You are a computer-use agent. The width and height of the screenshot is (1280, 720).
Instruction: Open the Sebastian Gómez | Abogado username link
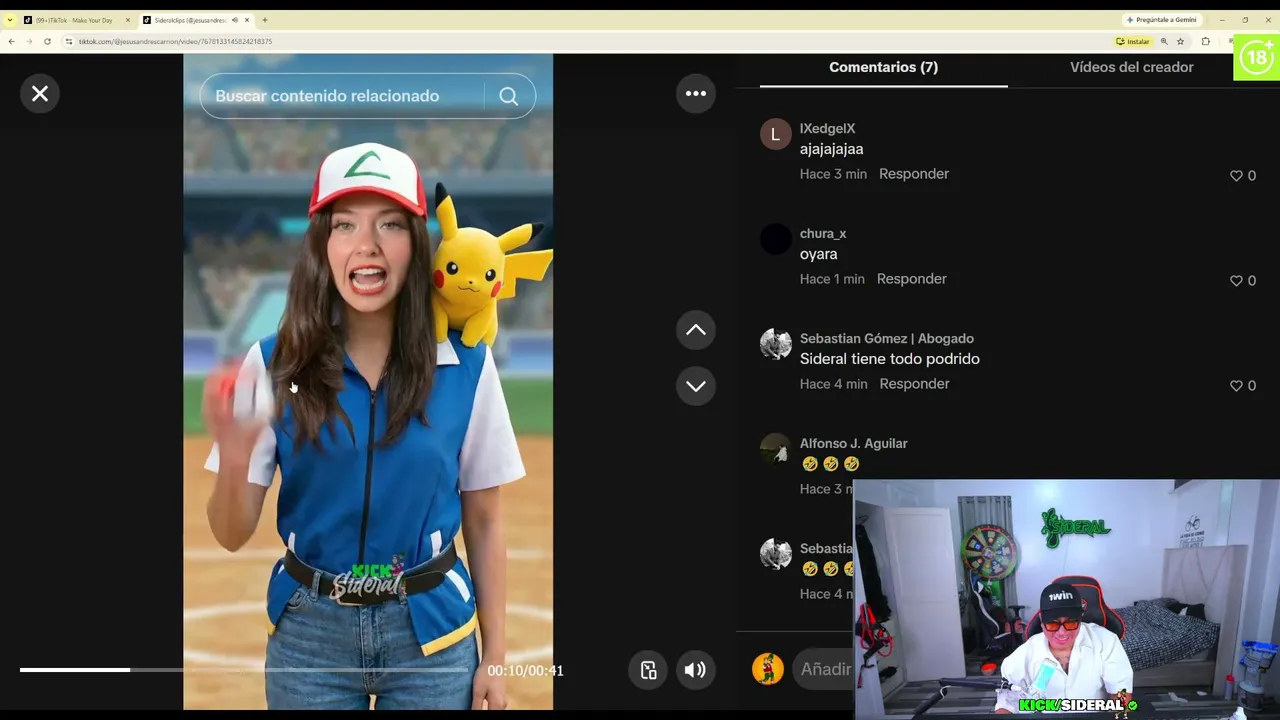point(886,338)
